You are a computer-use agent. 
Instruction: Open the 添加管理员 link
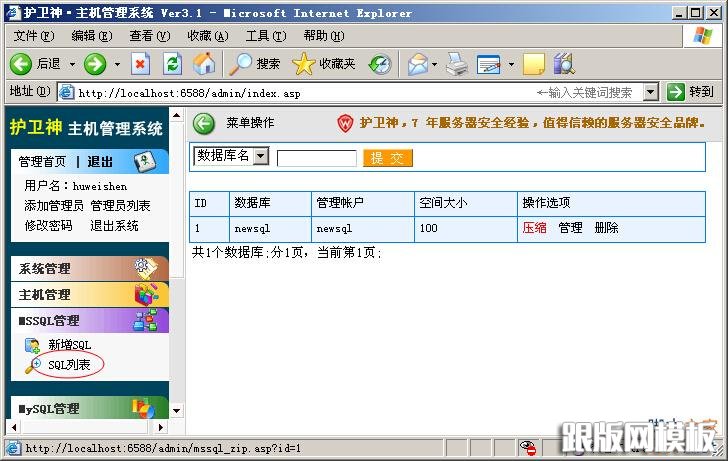[x=54, y=206]
